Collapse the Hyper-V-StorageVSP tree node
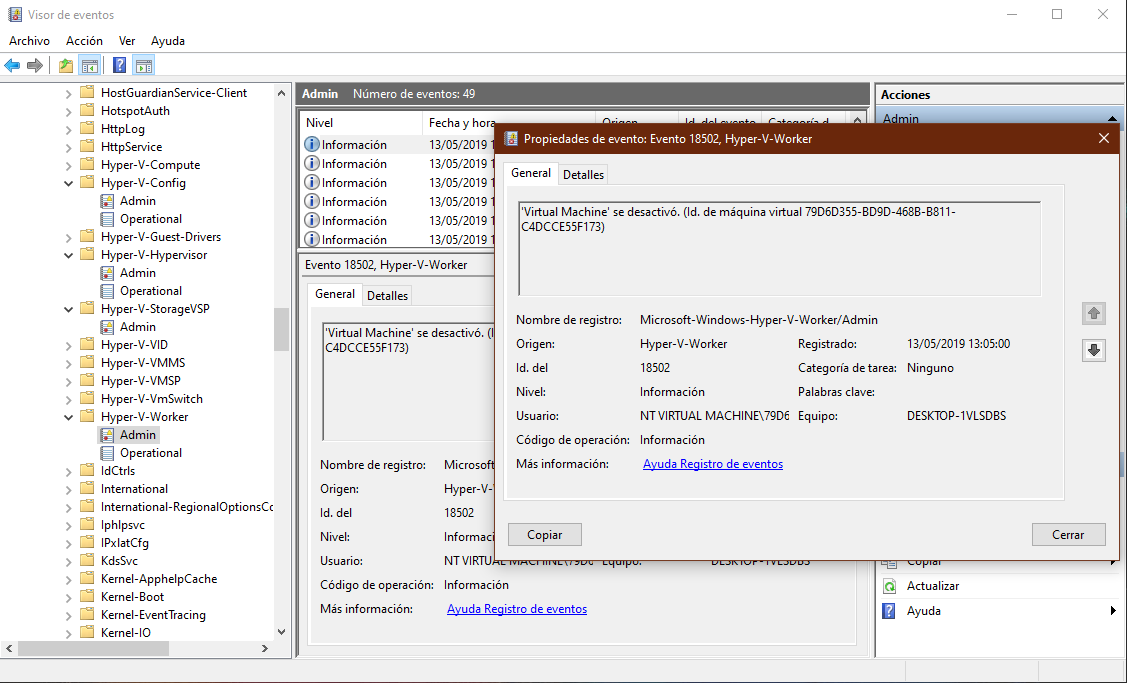1127x683 pixels. pos(68,309)
